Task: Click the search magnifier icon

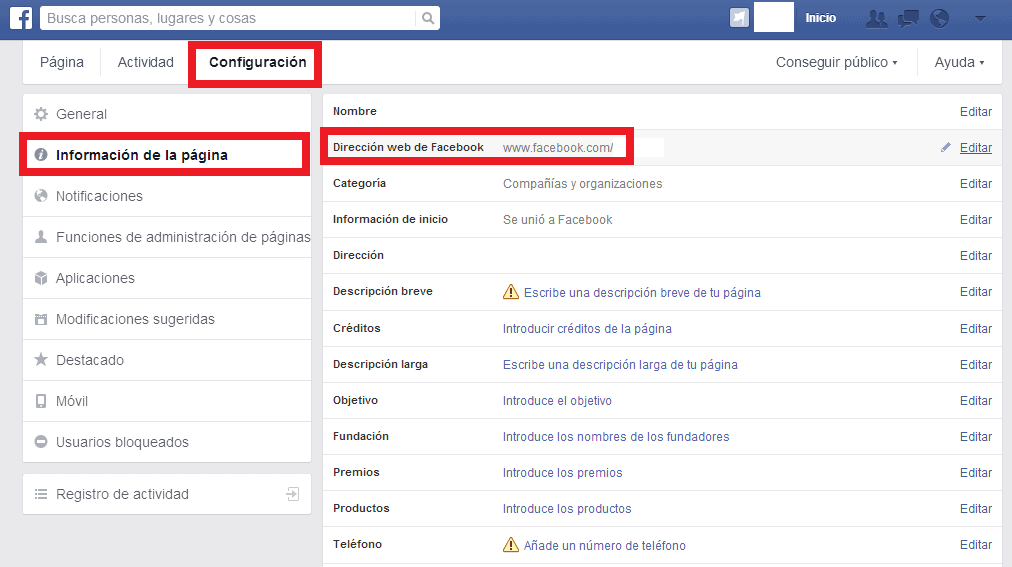Action: (x=428, y=18)
